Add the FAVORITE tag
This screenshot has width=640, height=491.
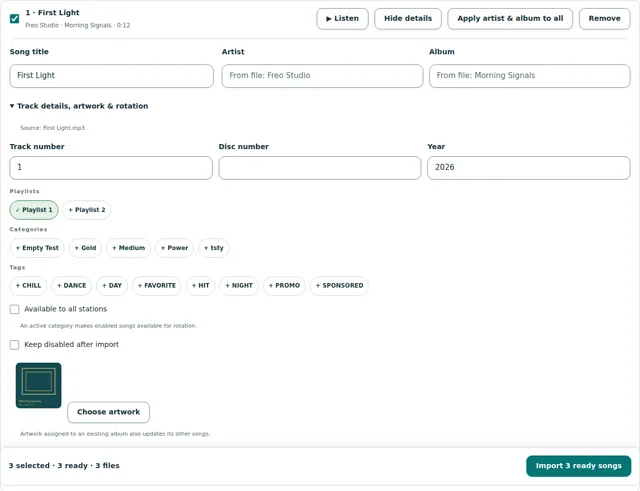[157, 286]
